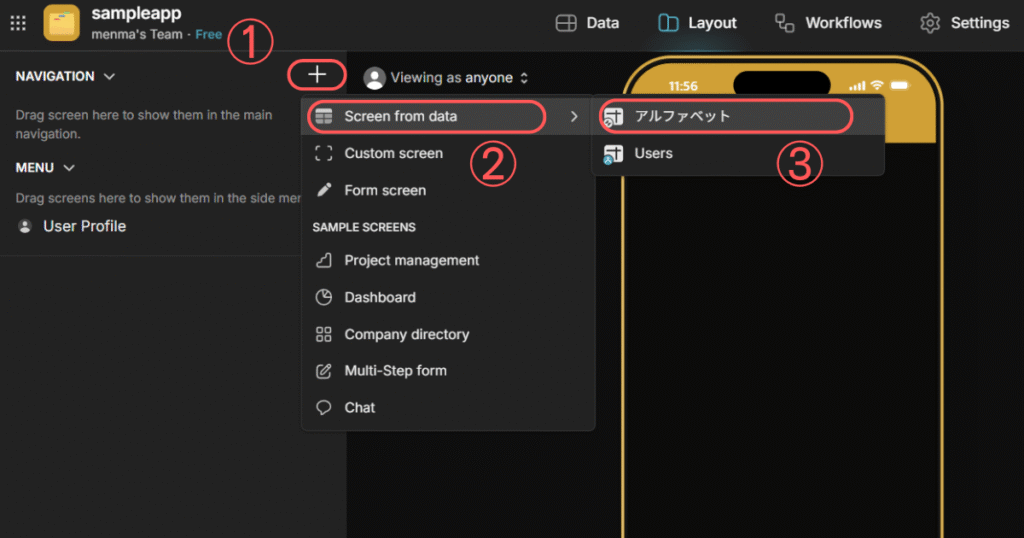Collapse the NAVIGATION section chevron
1024x538 pixels.
pyautogui.click(x=109, y=76)
